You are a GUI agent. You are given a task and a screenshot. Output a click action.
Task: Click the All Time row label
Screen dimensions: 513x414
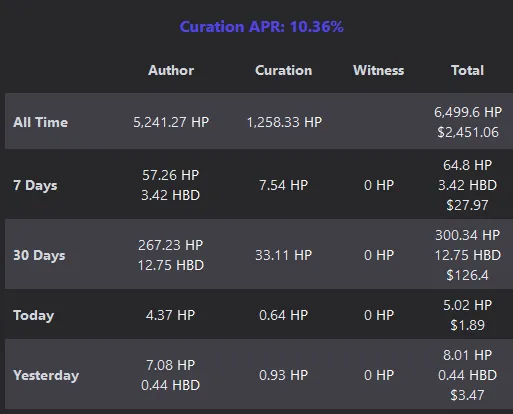[40, 122]
